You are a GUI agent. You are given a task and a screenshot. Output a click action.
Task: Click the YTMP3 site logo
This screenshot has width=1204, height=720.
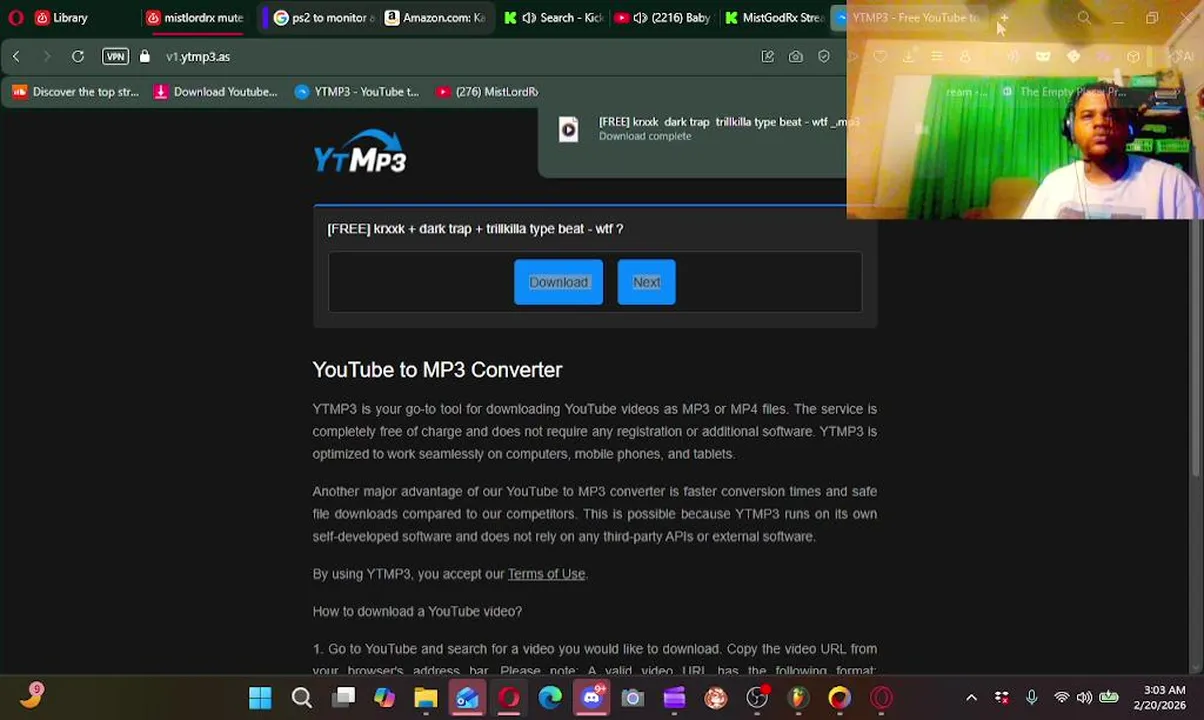pos(360,152)
